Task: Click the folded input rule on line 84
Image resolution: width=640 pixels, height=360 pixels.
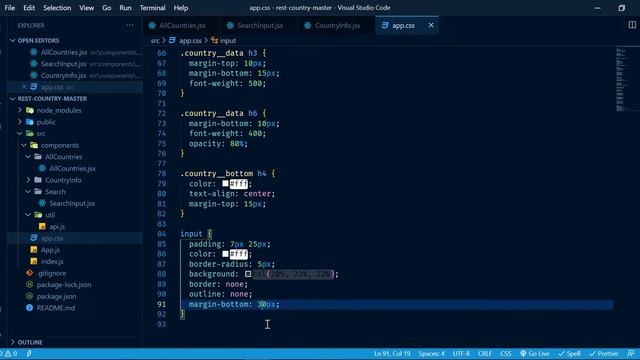Action: [x=196, y=234]
